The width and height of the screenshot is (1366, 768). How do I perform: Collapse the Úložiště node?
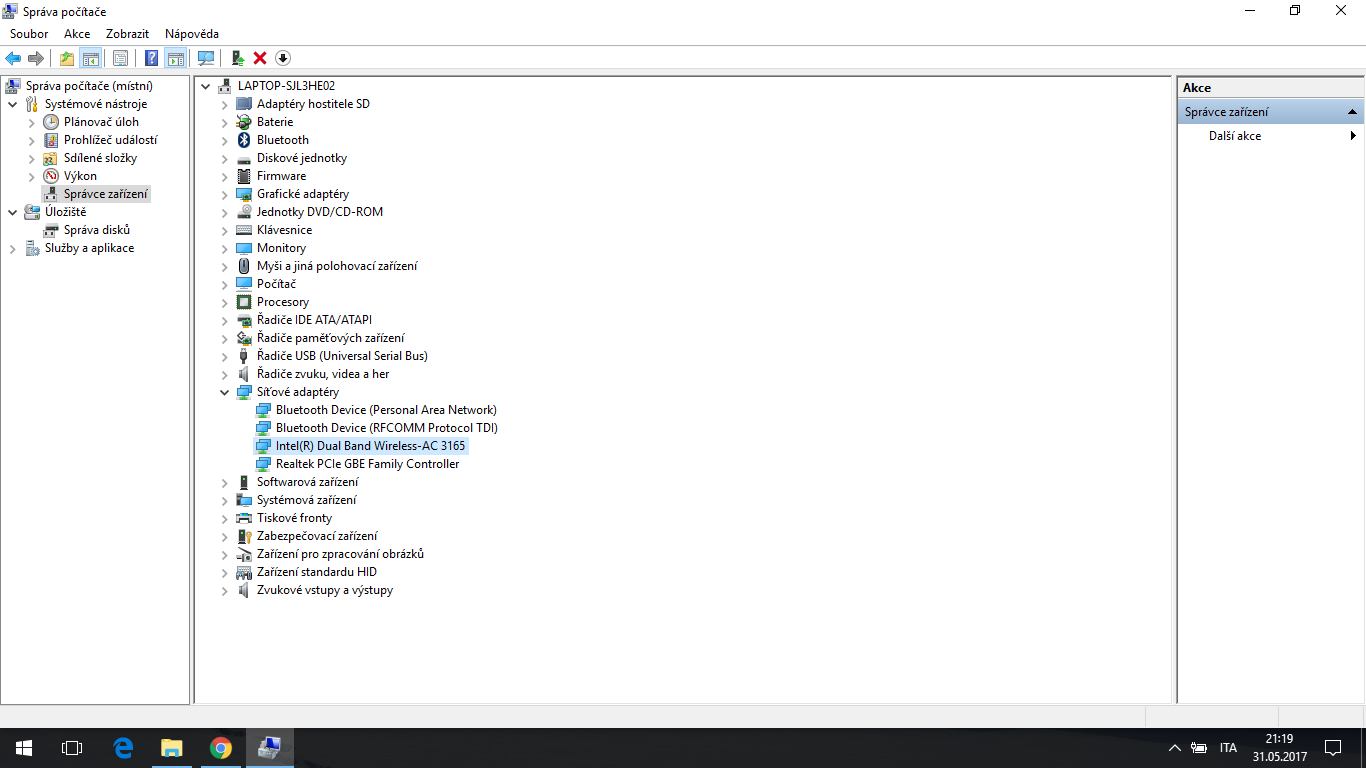13,212
